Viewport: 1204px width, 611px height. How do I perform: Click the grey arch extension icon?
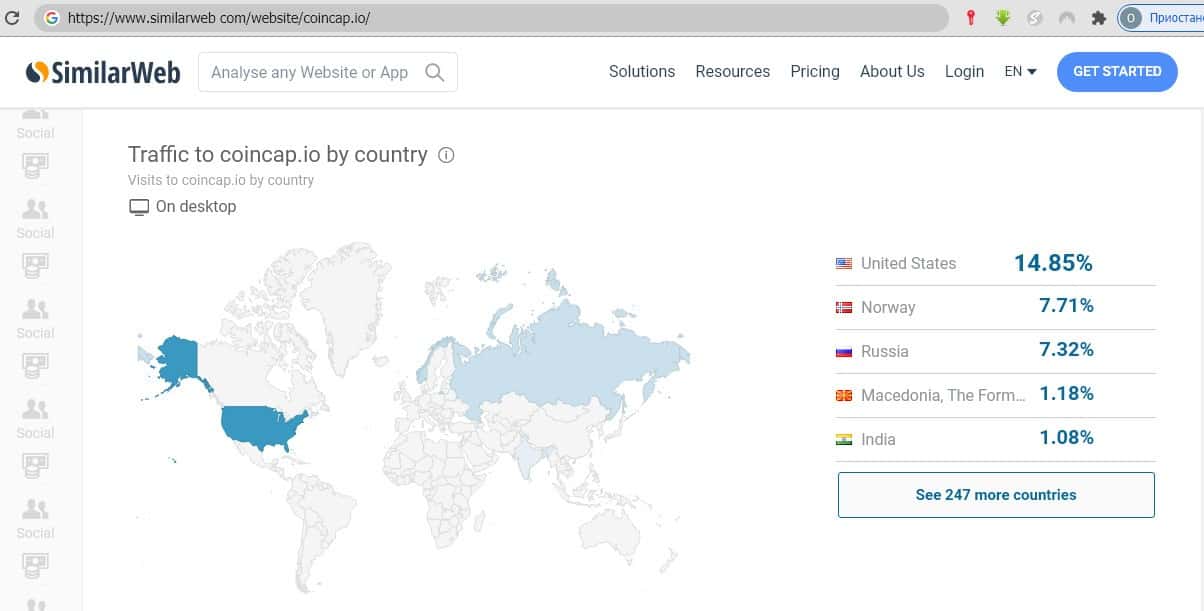tap(1067, 18)
